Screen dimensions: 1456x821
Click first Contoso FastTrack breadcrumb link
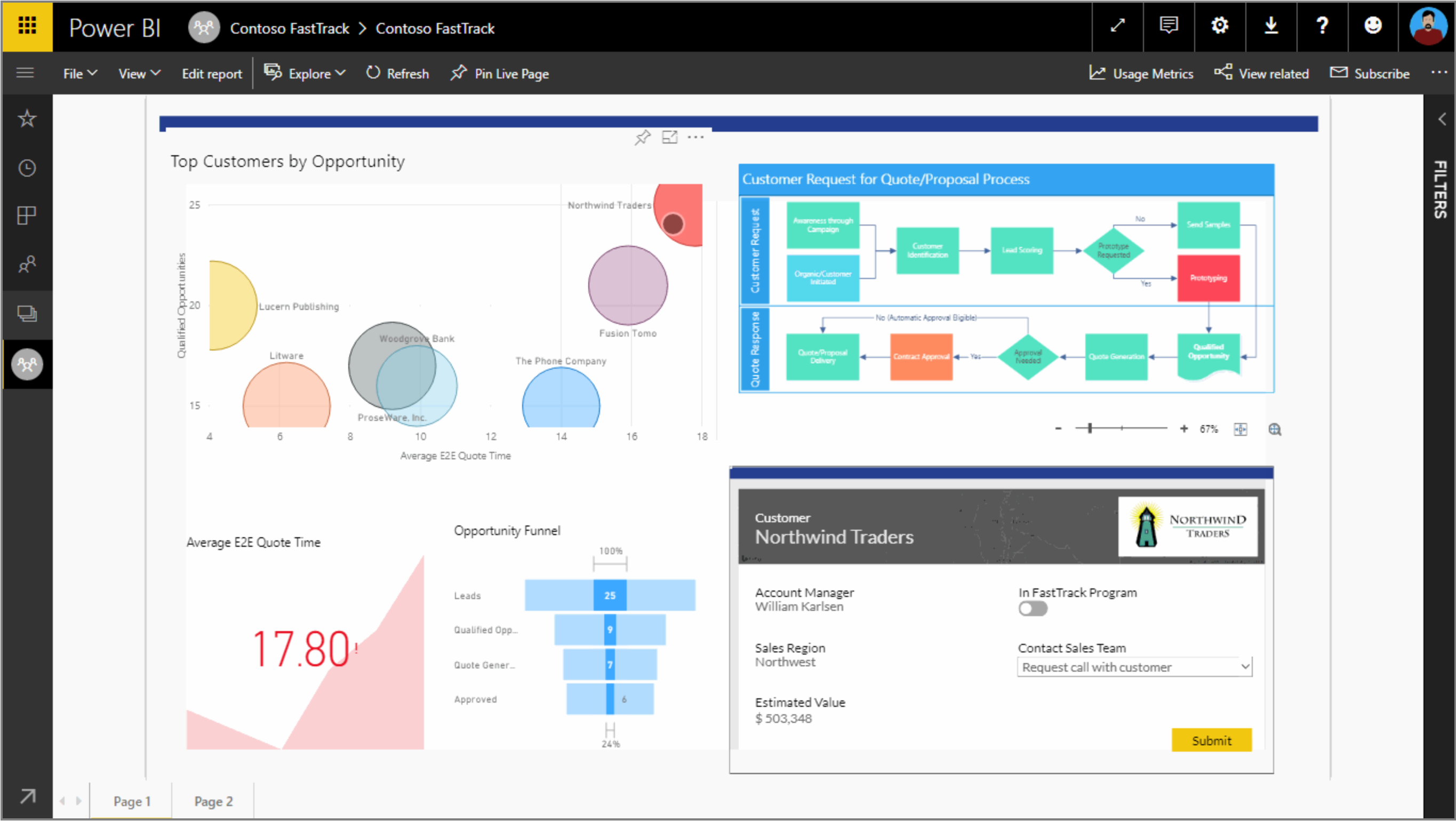click(x=290, y=28)
